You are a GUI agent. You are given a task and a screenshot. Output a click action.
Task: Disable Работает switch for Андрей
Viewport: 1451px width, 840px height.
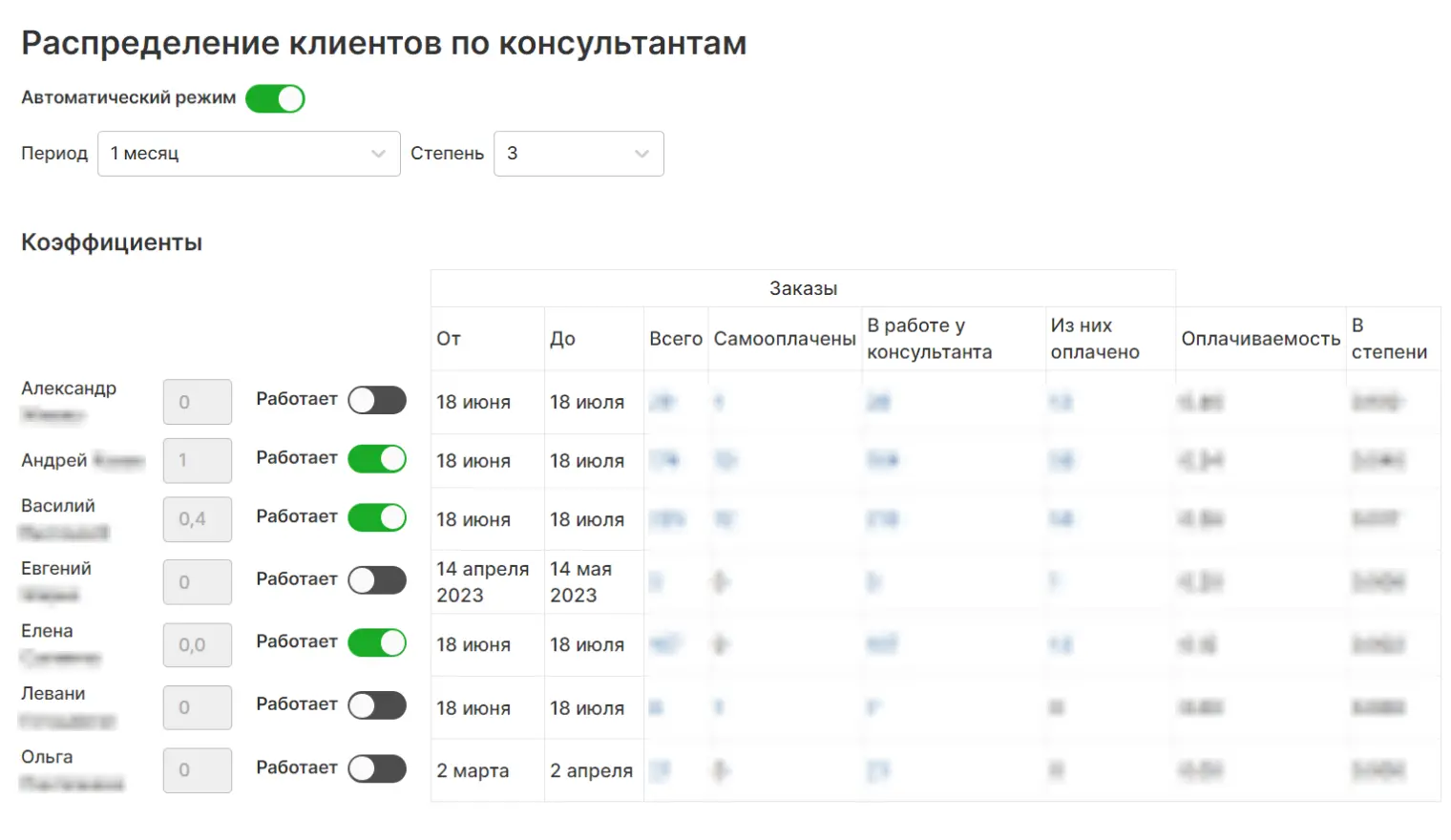point(377,459)
